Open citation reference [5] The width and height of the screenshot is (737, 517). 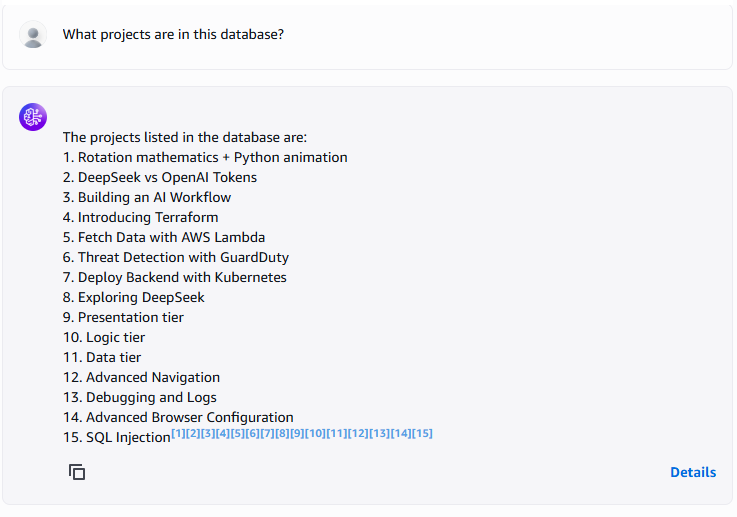[238, 433]
